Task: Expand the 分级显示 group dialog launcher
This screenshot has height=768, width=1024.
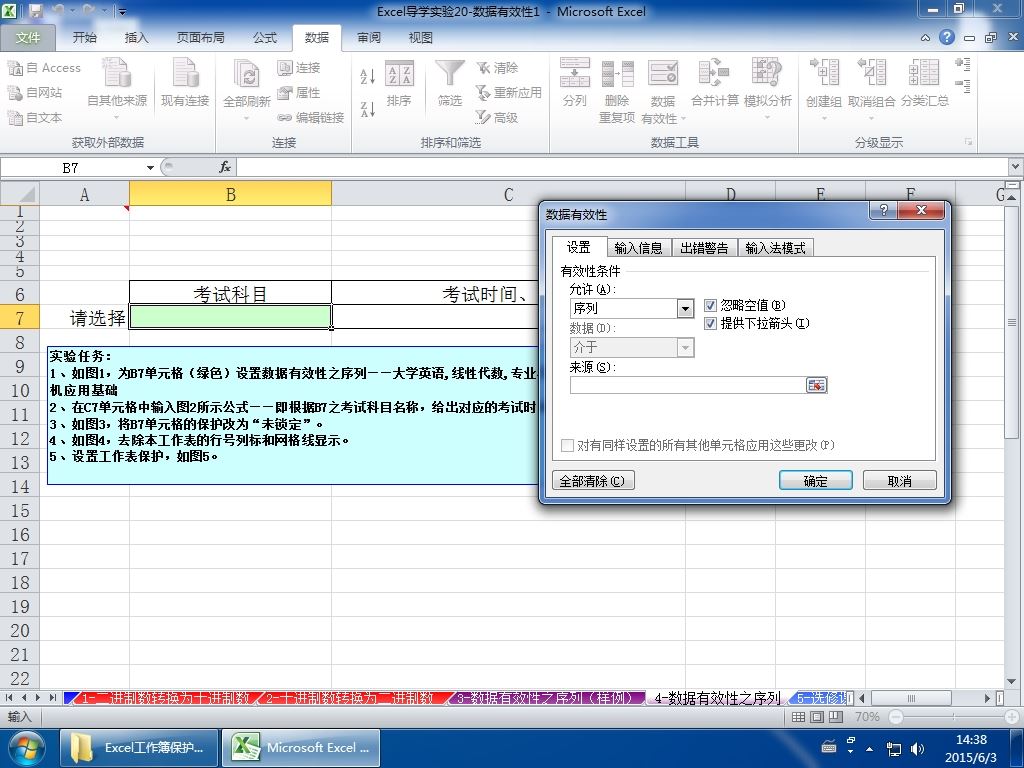Action: coord(968,142)
